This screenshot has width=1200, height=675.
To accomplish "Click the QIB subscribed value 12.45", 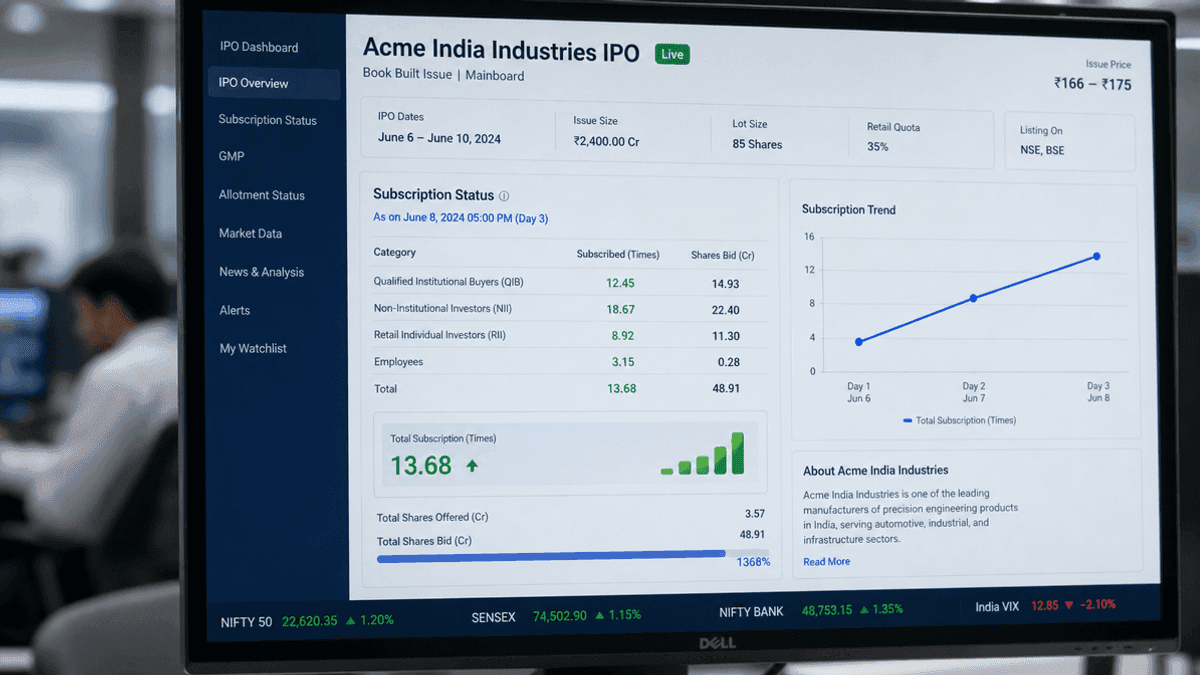I will [620, 283].
